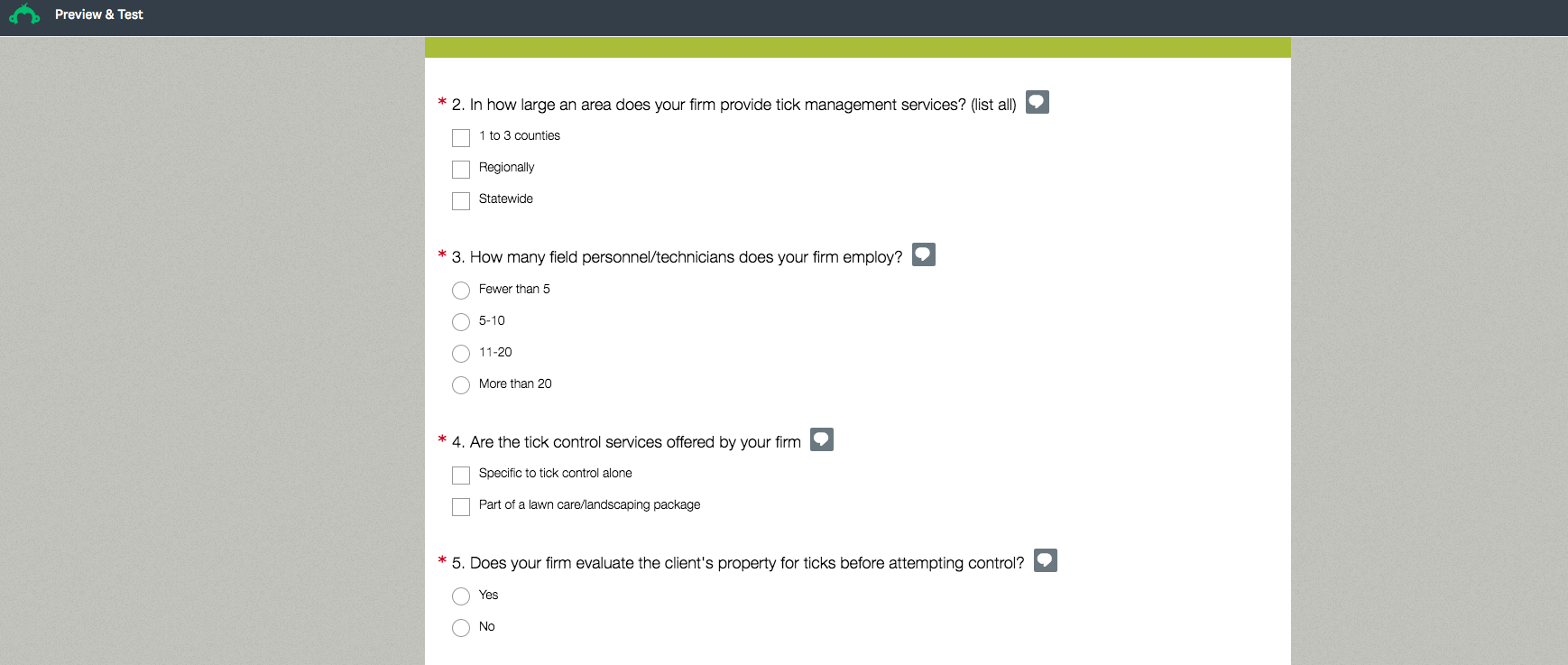Check the "1 to 3 counties" box
The width and height of the screenshot is (1568, 665).
(x=461, y=137)
